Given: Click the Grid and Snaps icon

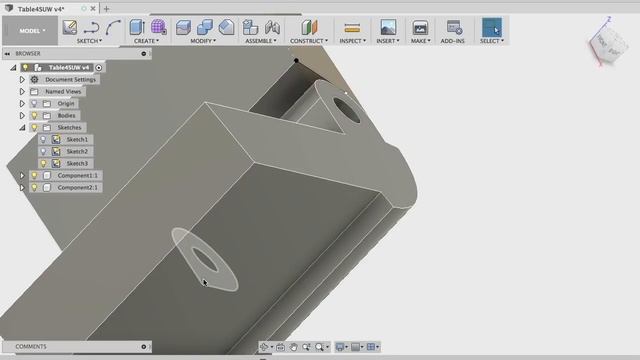Looking at the screenshot, I should (356, 347).
